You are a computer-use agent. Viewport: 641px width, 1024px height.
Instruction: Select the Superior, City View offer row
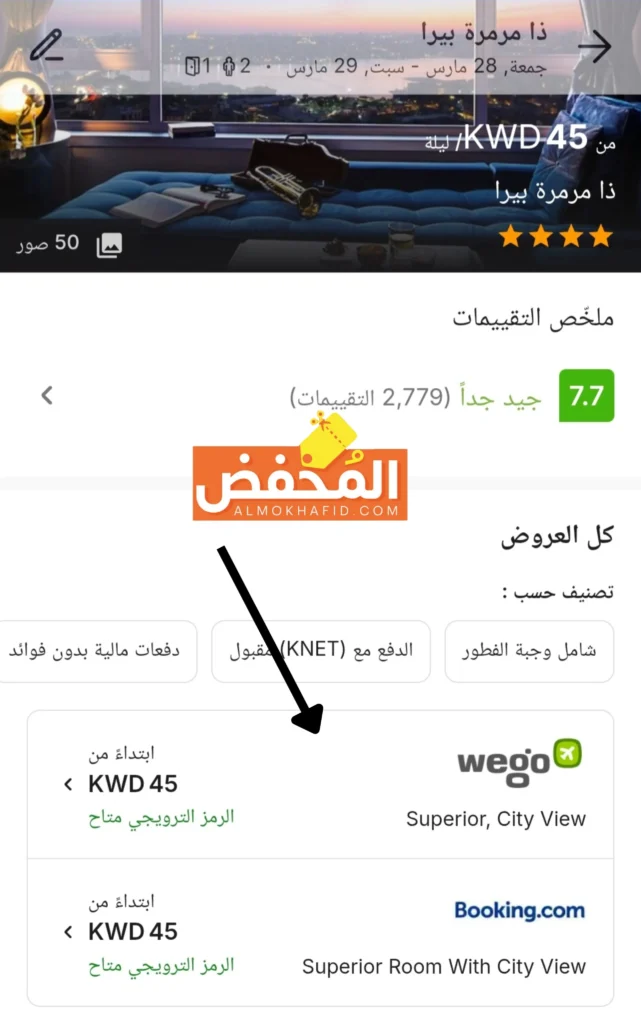[x=320, y=784]
